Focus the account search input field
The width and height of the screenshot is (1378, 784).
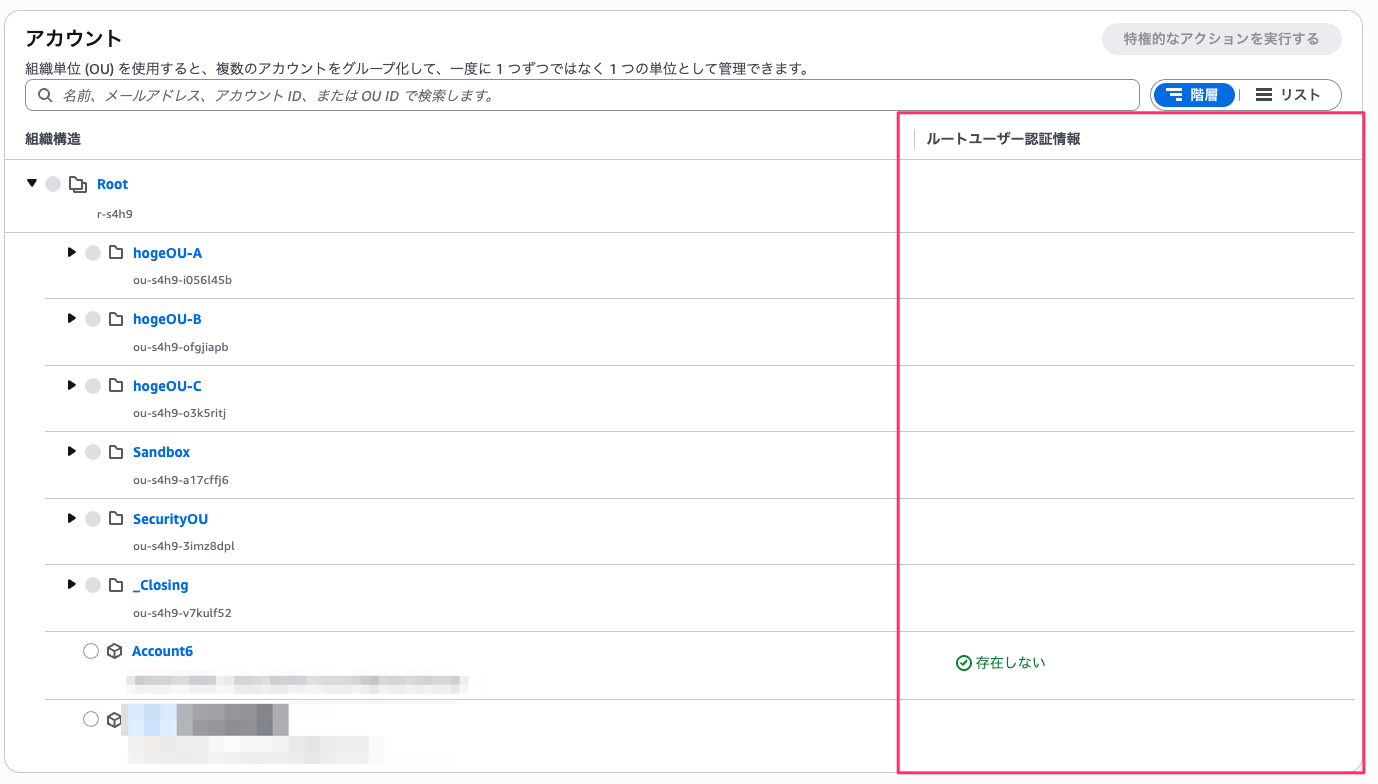[590, 96]
